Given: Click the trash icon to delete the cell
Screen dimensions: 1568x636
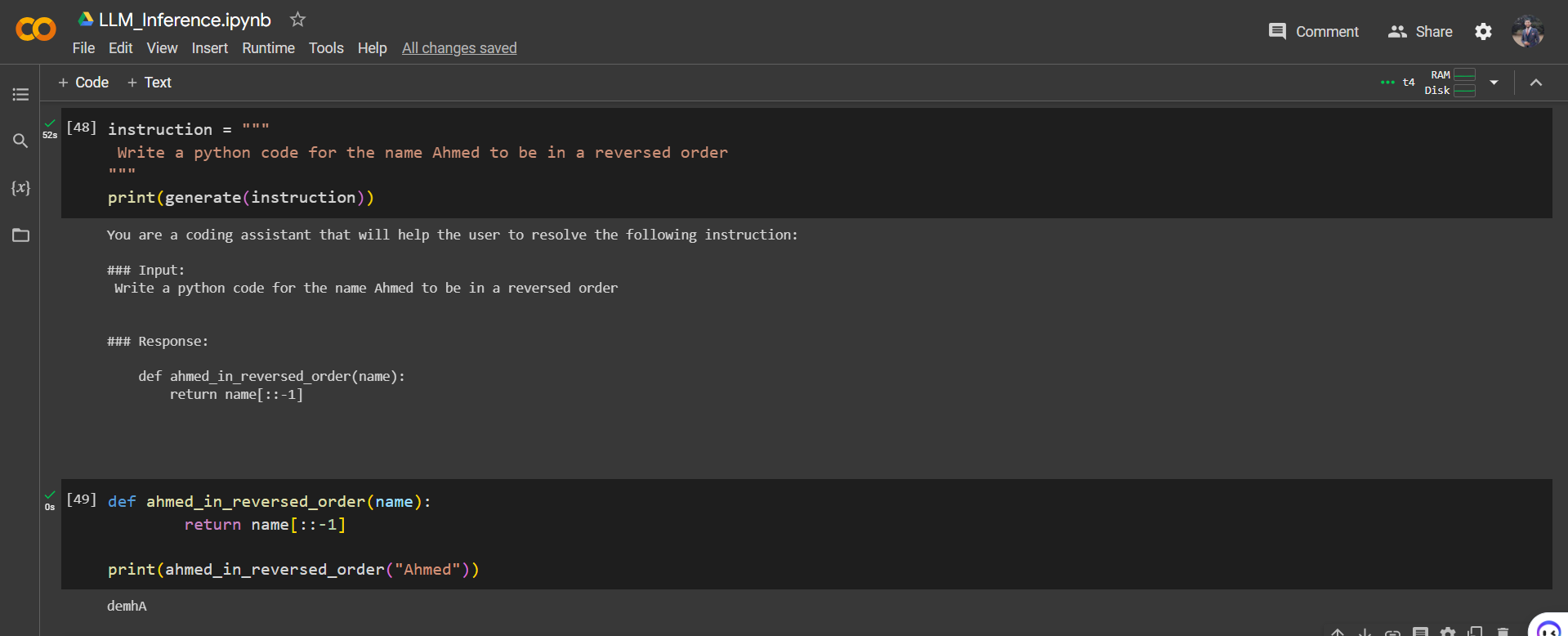Looking at the screenshot, I should [1503, 632].
